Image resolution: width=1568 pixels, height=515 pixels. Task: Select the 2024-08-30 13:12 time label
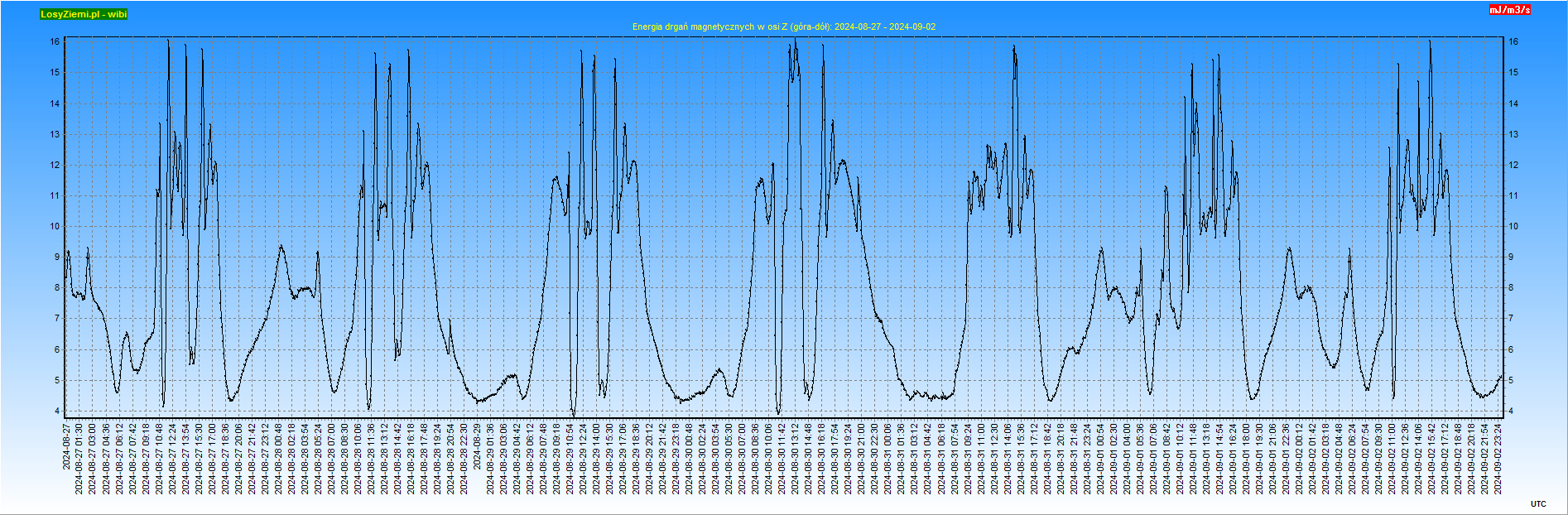coord(796,458)
